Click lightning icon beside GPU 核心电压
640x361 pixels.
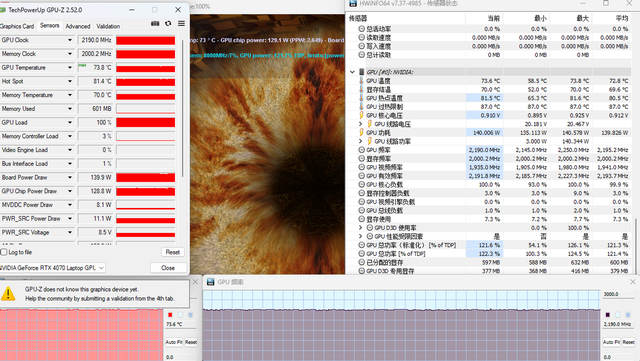pos(361,115)
